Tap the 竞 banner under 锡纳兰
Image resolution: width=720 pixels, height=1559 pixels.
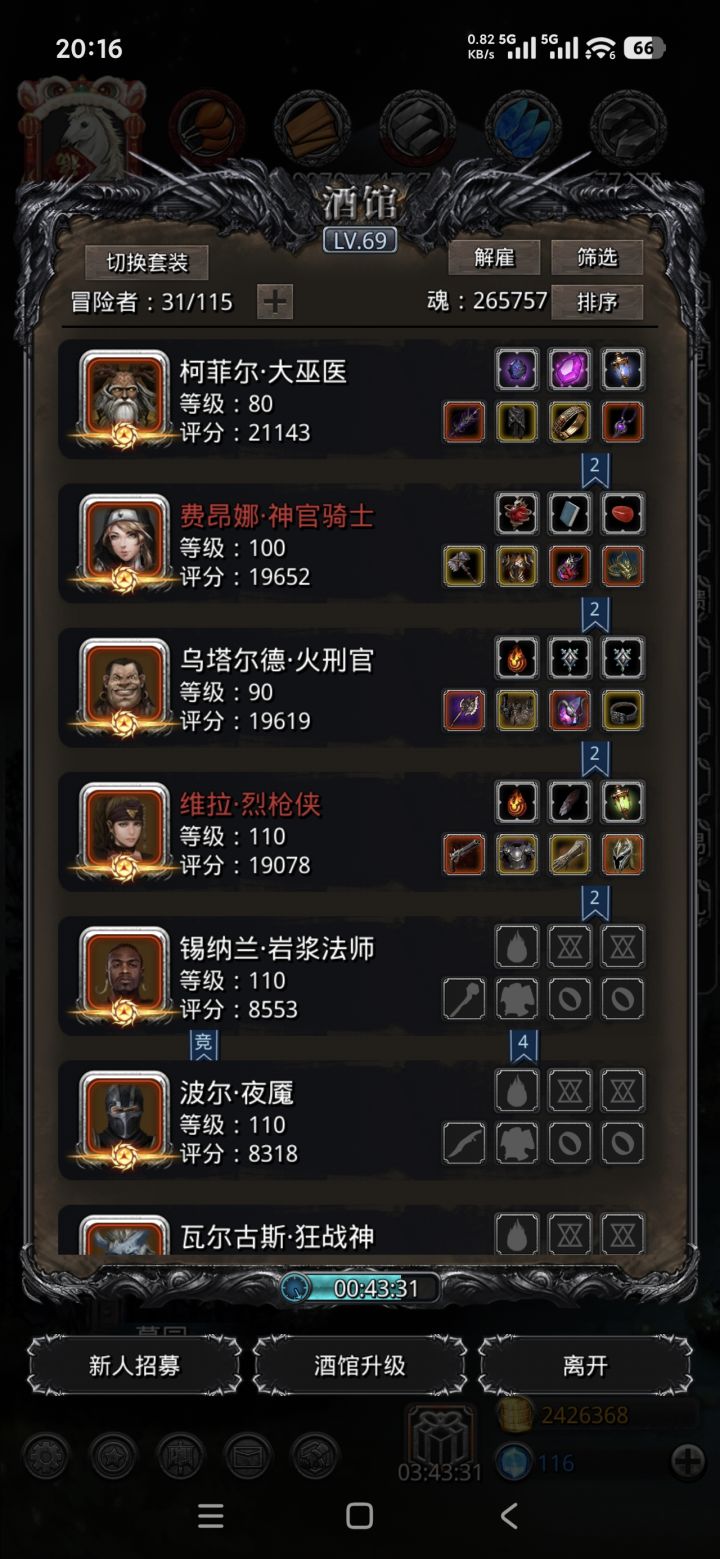pyautogui.click(x=203, y=1044)
